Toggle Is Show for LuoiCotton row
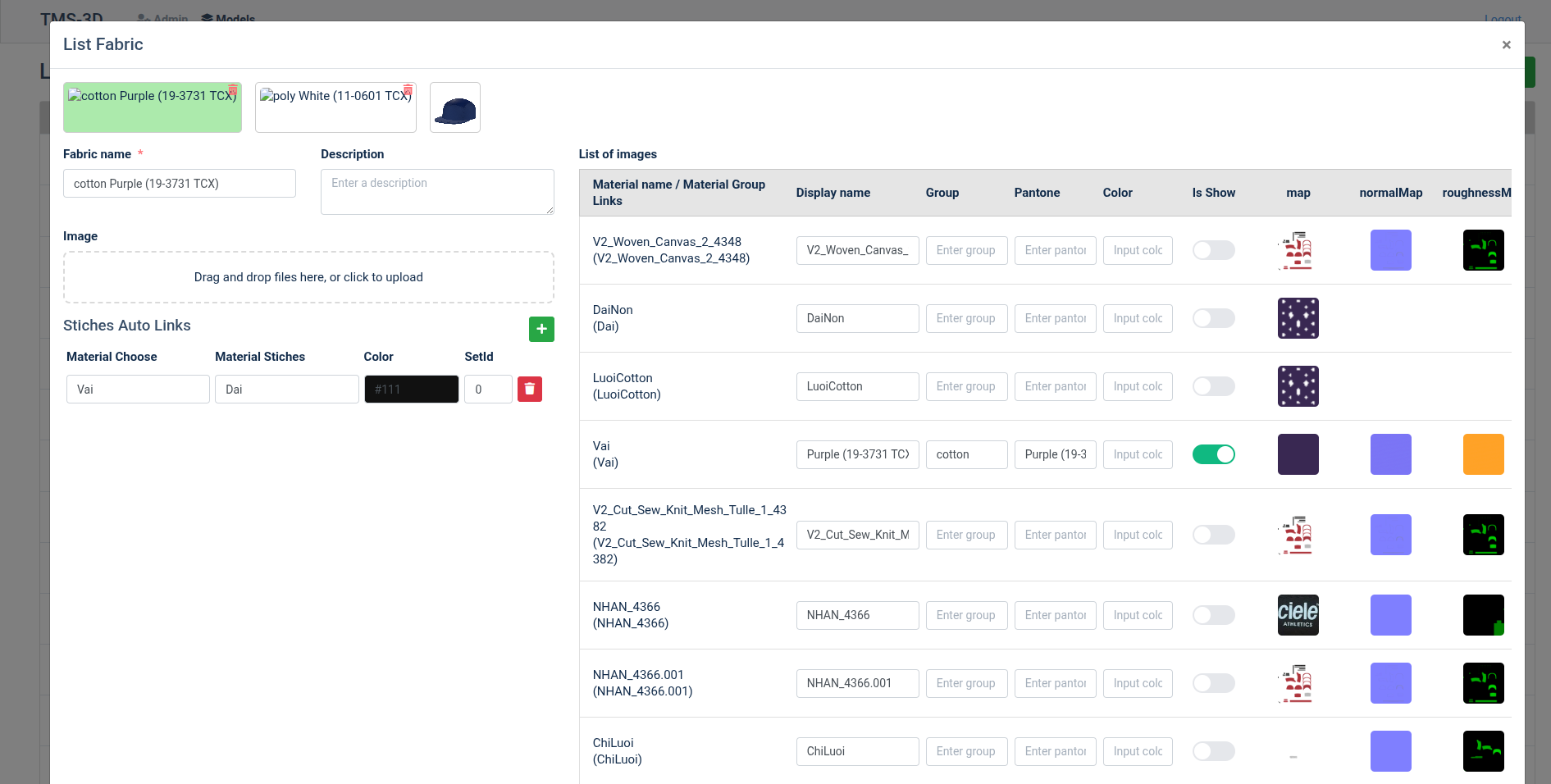The width and height of the screenshot is (1551, 784). click(1213, 386)
